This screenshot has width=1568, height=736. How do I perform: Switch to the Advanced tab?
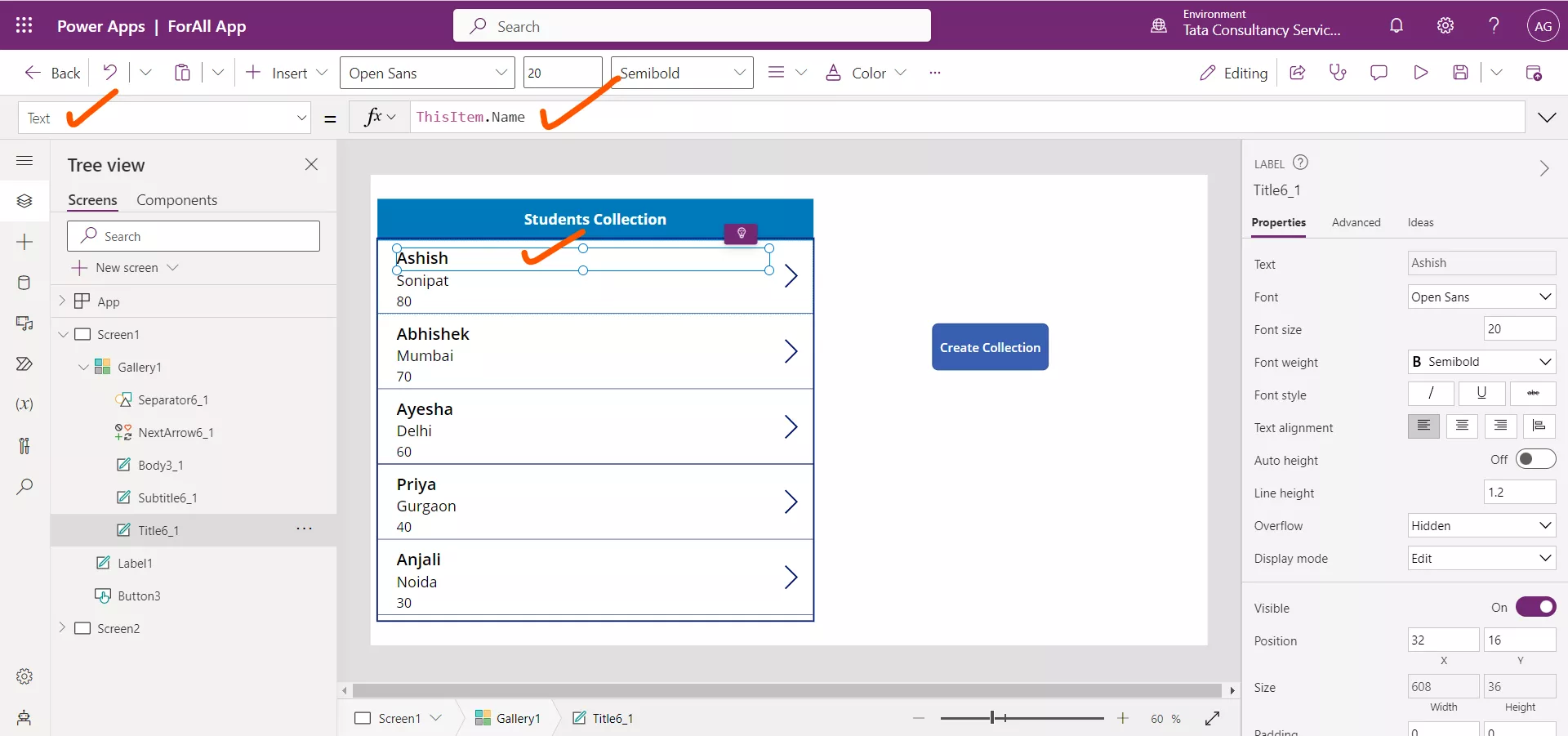pos(1356,222)
